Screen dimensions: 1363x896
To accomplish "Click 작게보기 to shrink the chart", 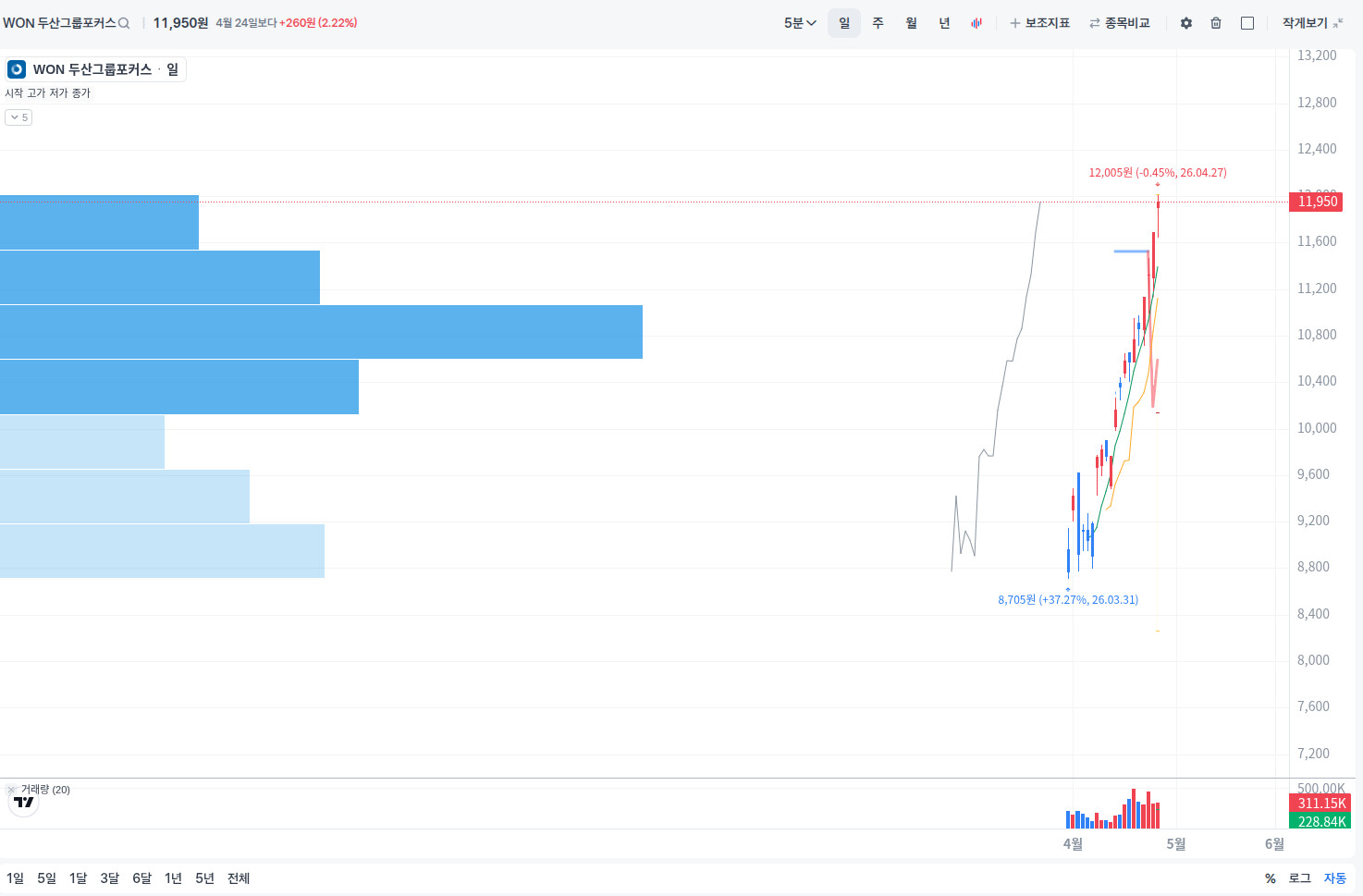I will [1312, 23].
